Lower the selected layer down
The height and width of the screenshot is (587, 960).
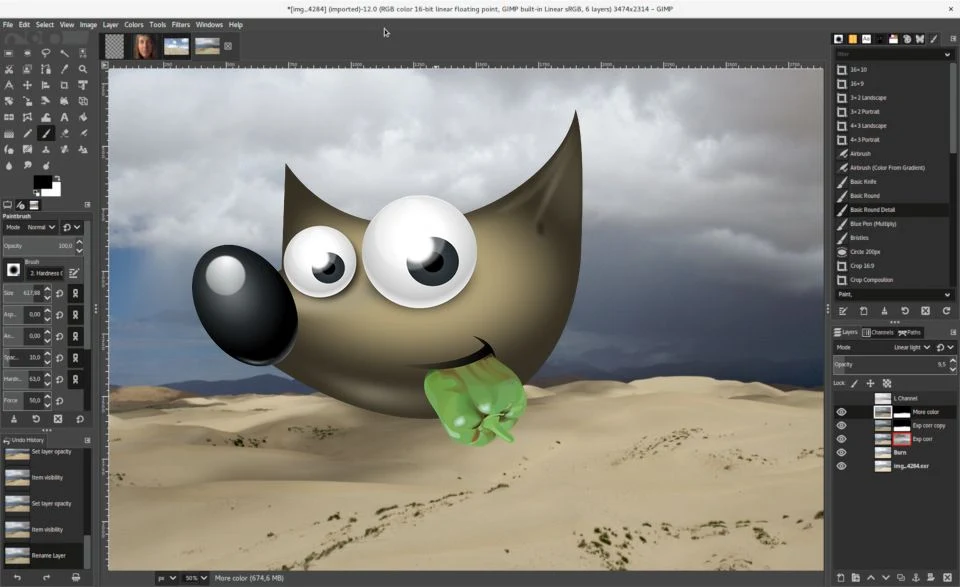(886, 577)
